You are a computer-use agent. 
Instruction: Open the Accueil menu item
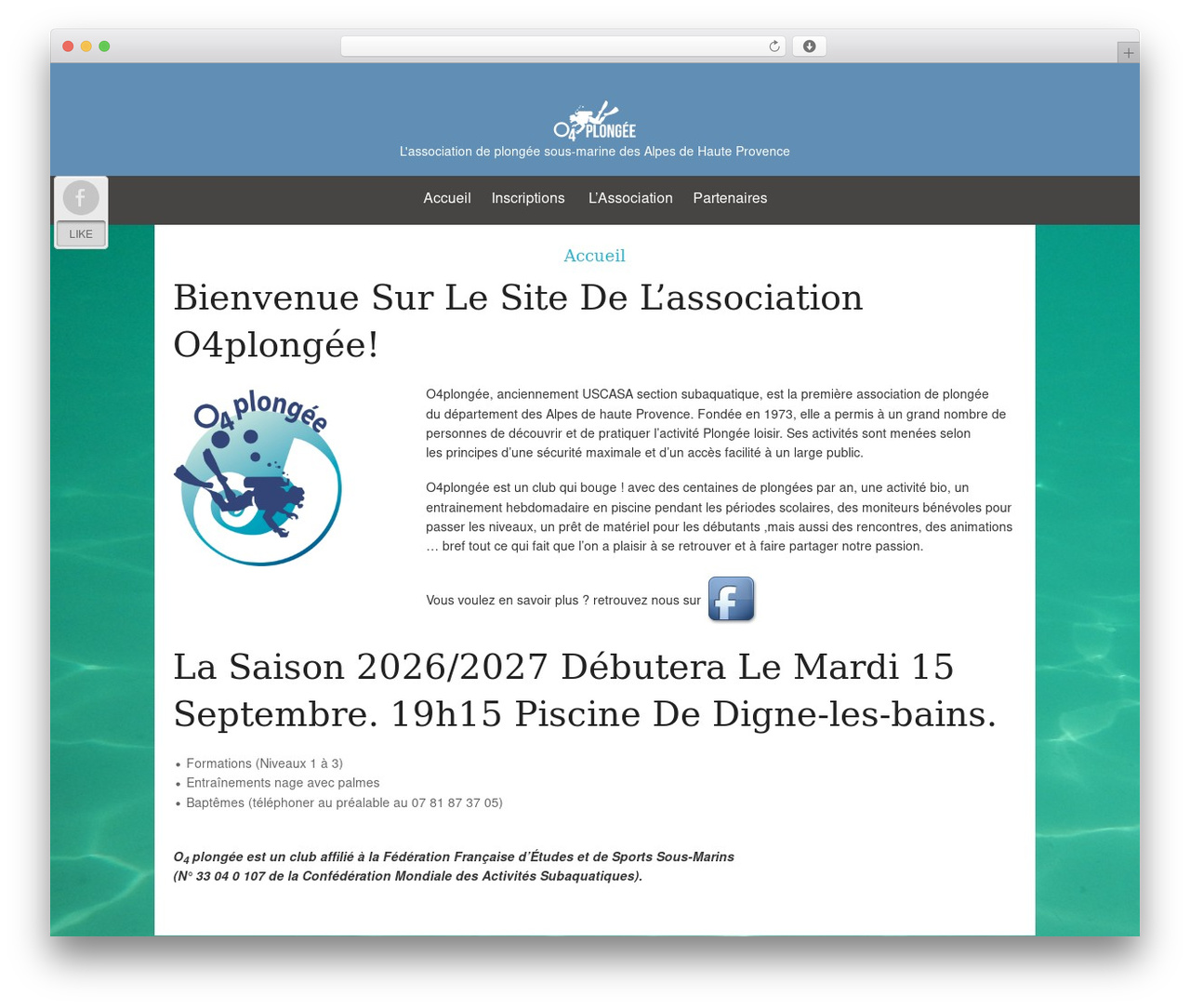(x=447, y=198)
